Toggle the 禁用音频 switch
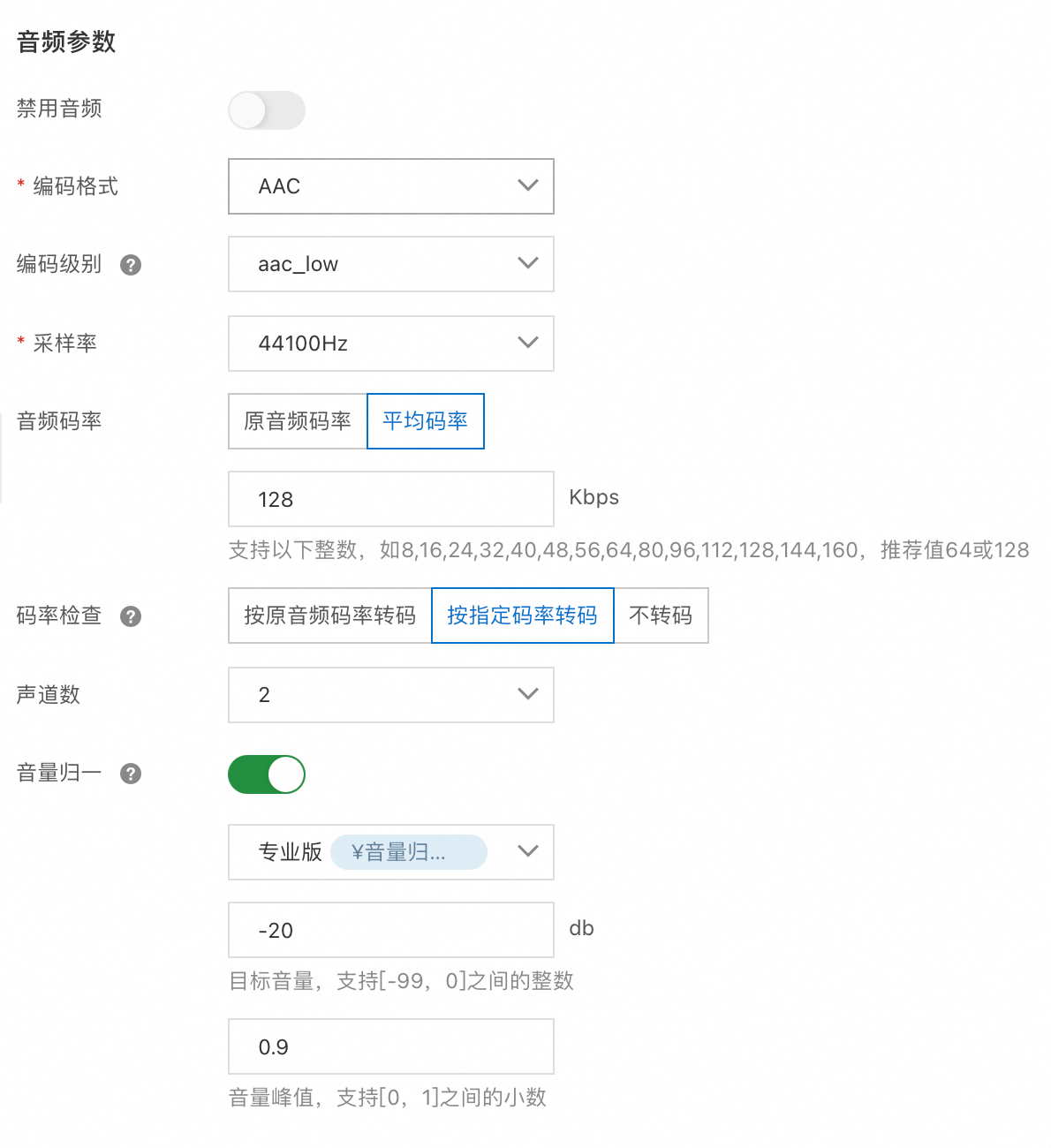This screenshot has height=1148, width=1051. (266, 110)
